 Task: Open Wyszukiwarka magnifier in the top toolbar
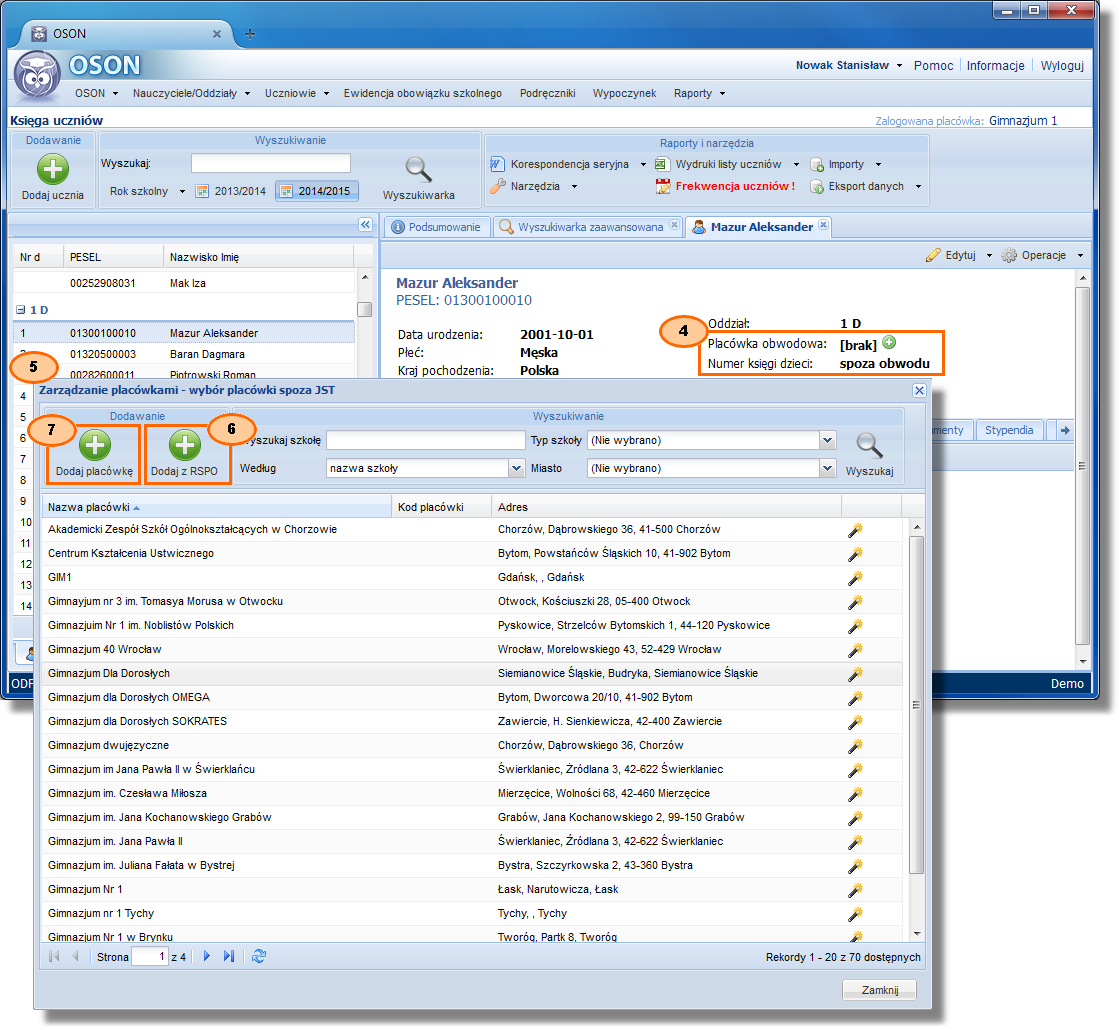pos(418,169)
